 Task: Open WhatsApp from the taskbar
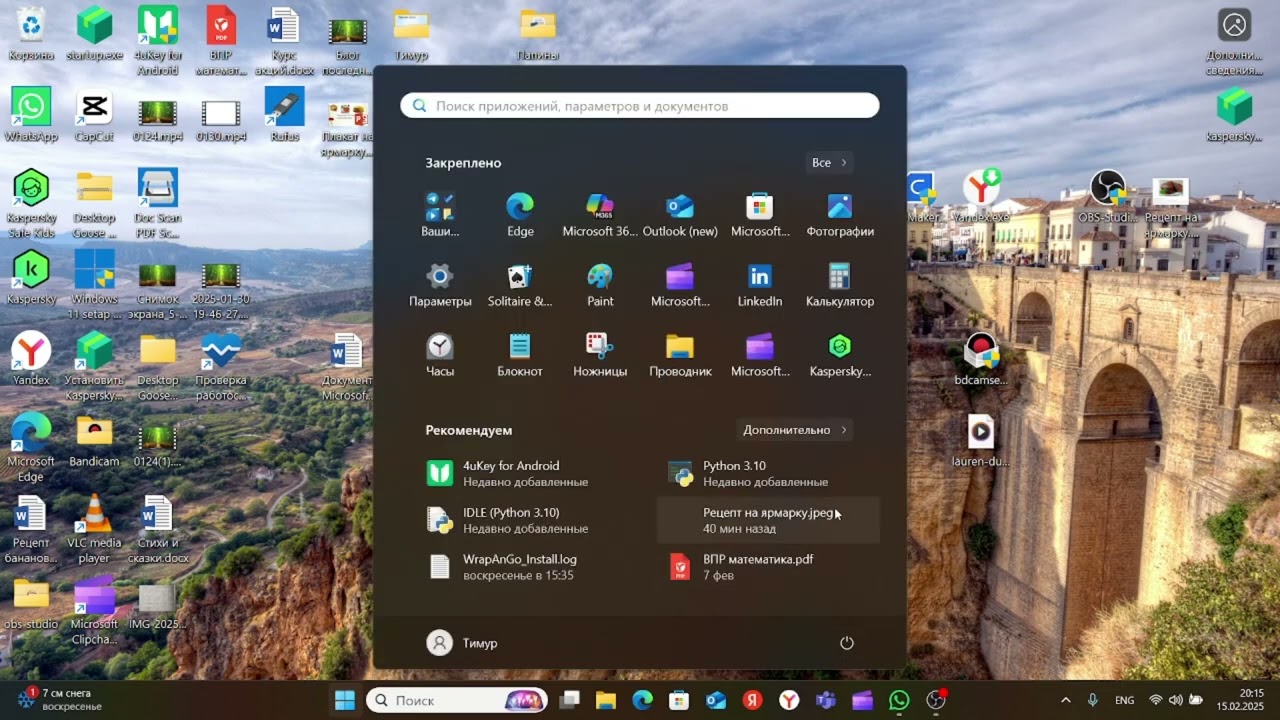point(899,700)
